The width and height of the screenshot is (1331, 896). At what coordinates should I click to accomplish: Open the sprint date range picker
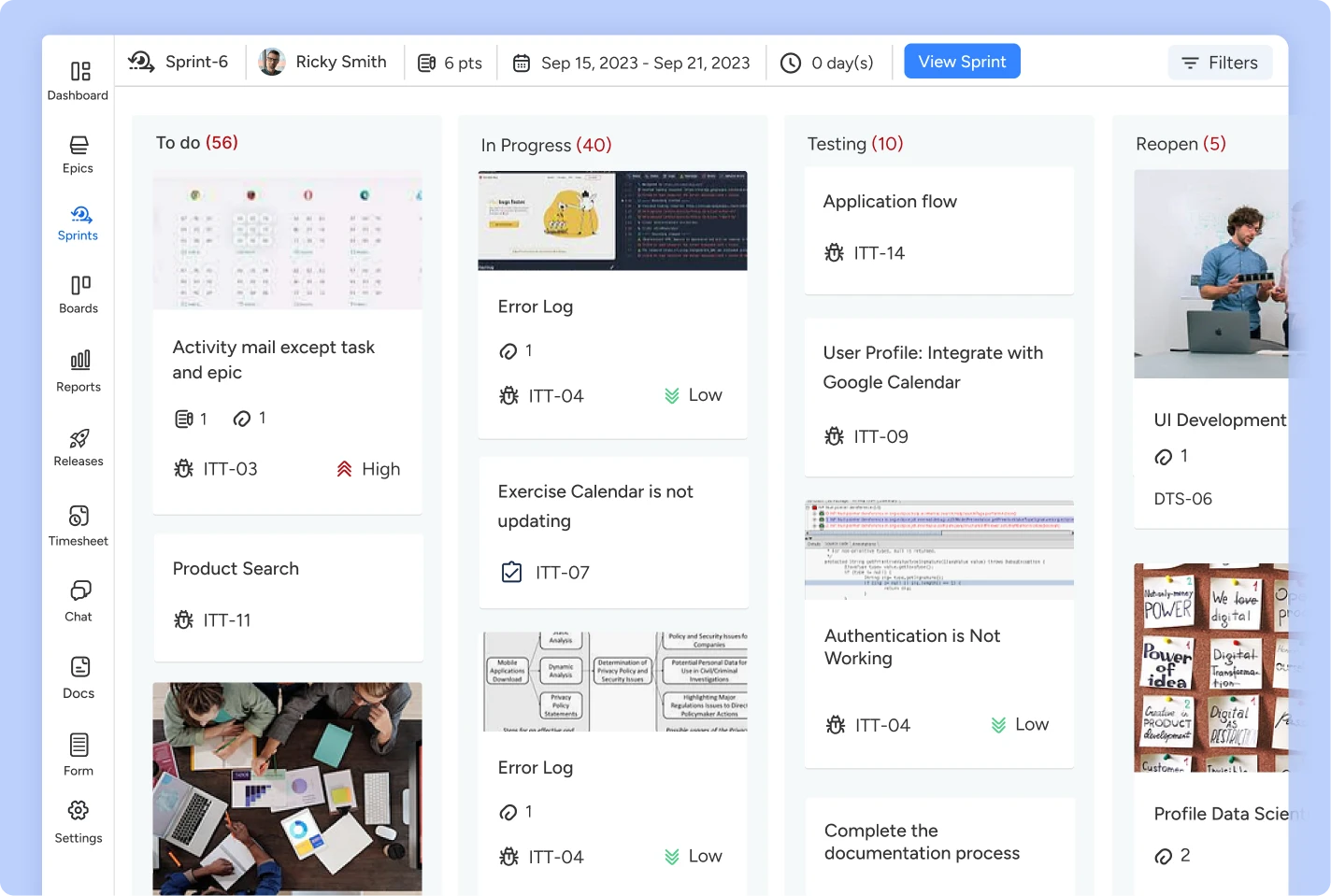[632, 63]
